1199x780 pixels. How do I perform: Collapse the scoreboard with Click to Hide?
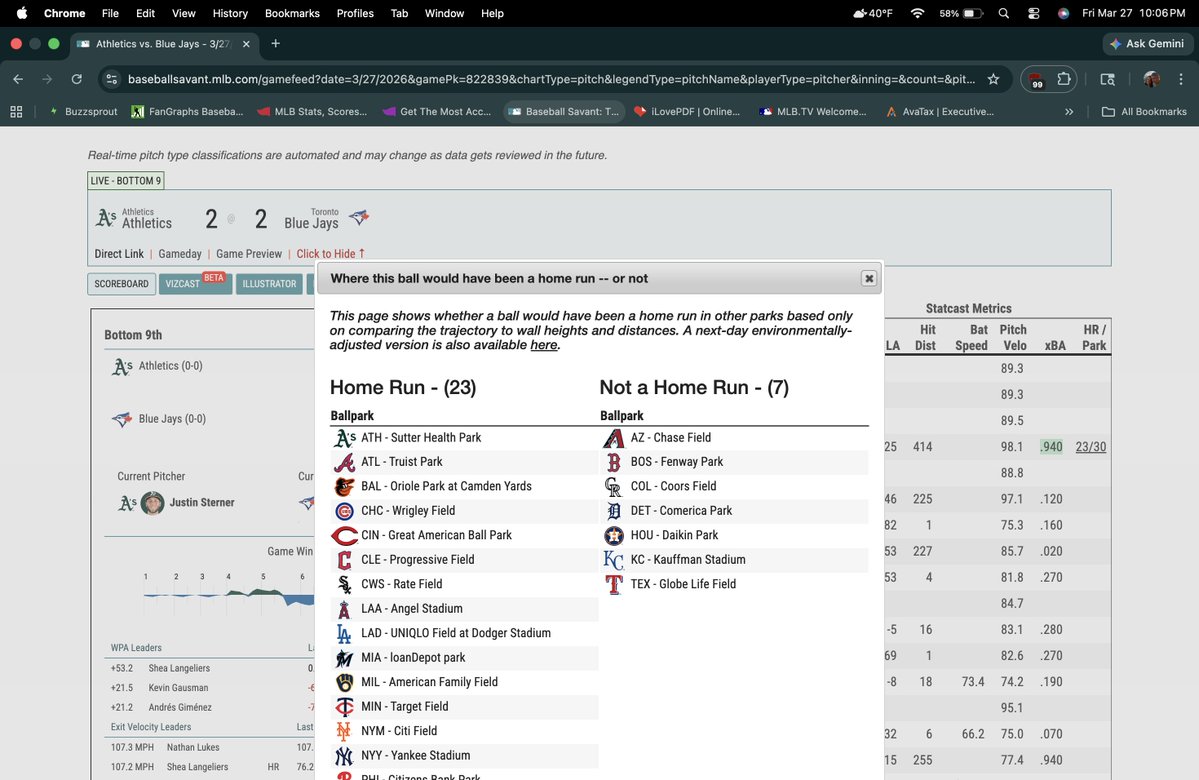pyautogui.click(x=330, y=254)
